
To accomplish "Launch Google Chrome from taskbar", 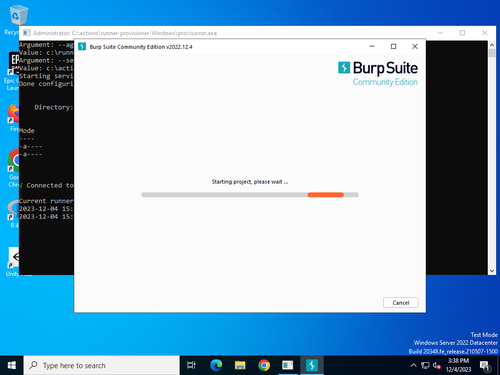I will (264, 366).
